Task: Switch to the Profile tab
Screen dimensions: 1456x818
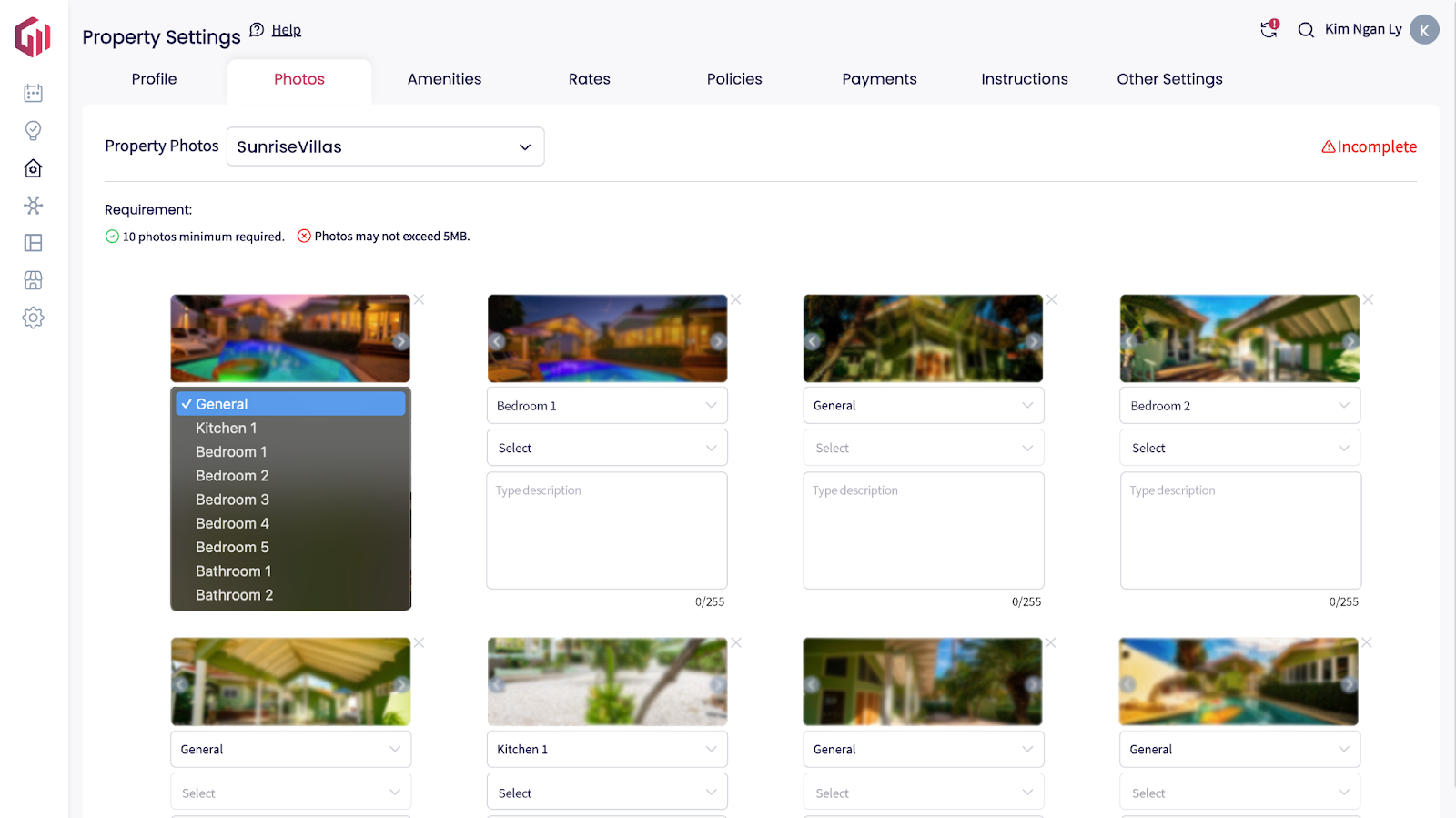Action: click(155, 79)
